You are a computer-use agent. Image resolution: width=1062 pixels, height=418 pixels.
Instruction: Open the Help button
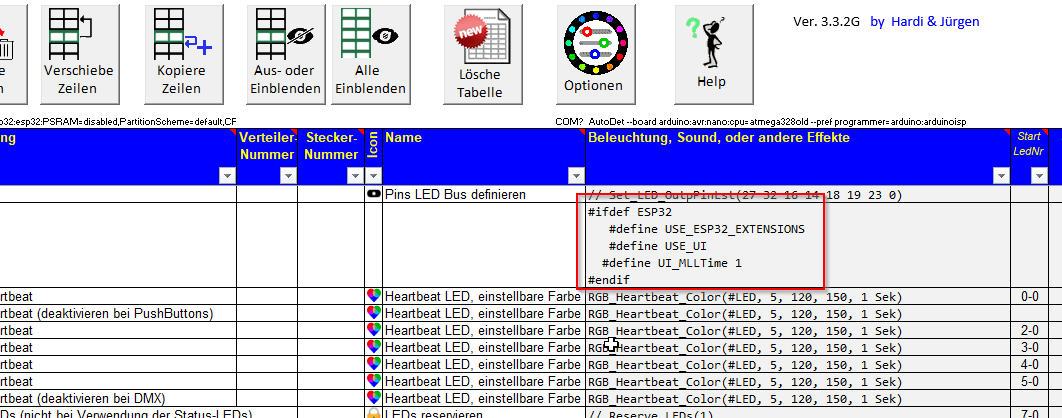(711, 51)
